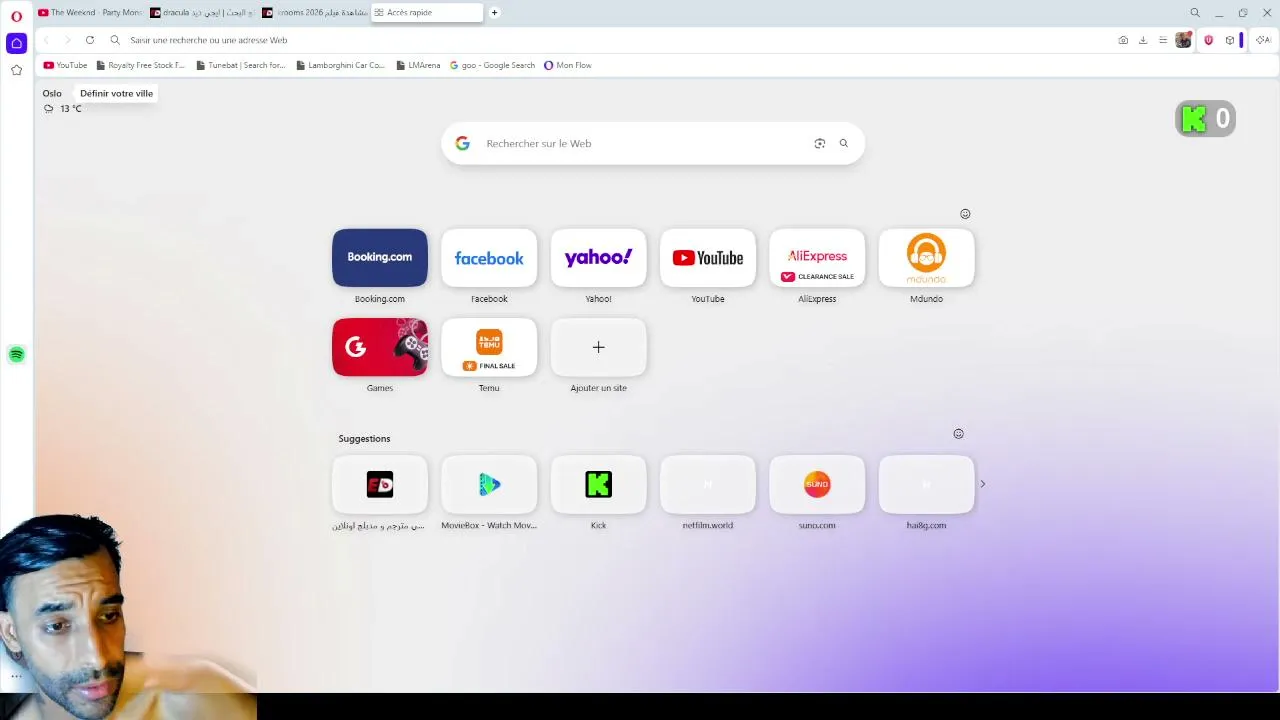This screenshot has height=720, width=1280.
Task: Open Kick suggestion tile
Action: pos(598,485)
